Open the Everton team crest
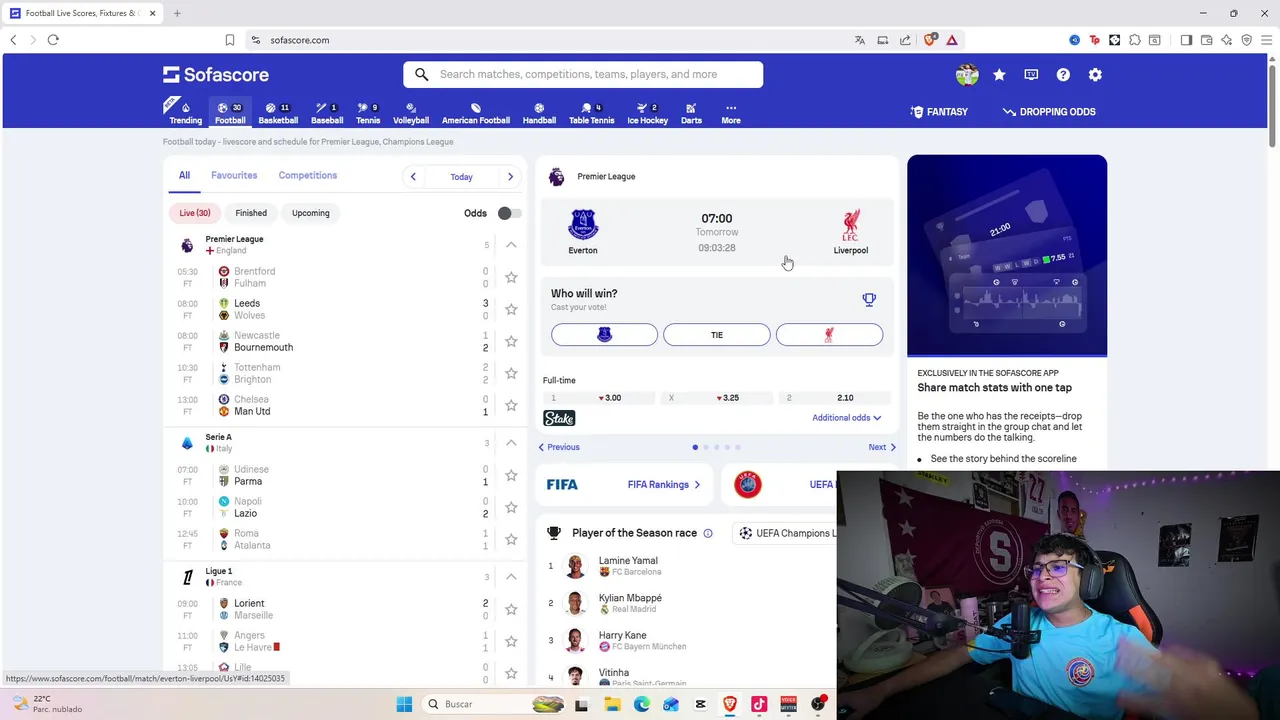The width and height of the screenshot is (1280, 720). pos(583,224)
